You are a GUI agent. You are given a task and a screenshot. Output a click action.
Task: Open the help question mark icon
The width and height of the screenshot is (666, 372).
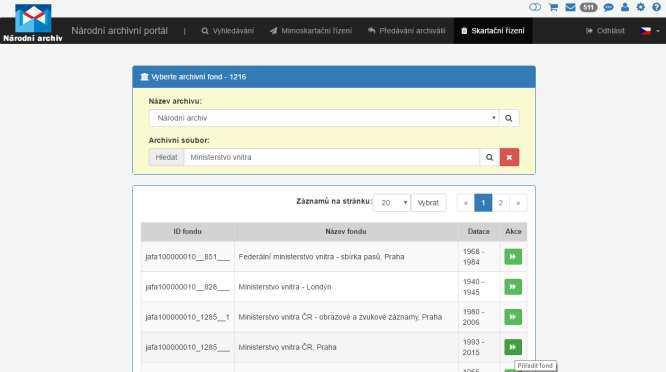656,7
